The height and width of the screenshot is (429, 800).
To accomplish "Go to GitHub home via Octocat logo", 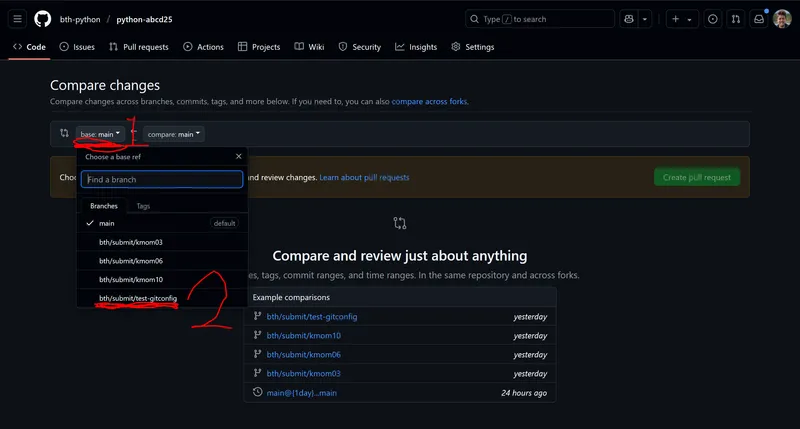I will click(x=42, y=19).
